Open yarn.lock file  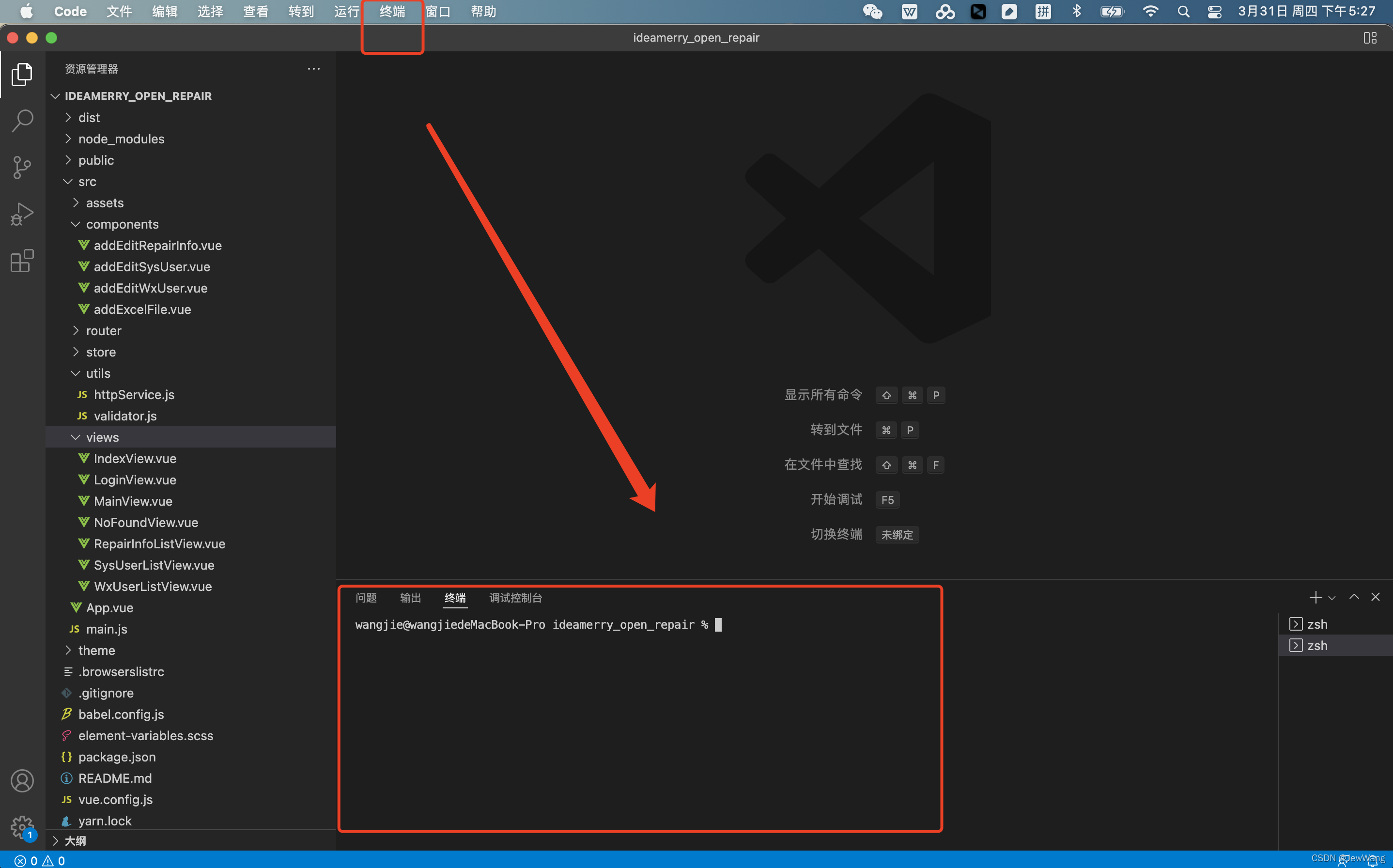pos(190,821)
